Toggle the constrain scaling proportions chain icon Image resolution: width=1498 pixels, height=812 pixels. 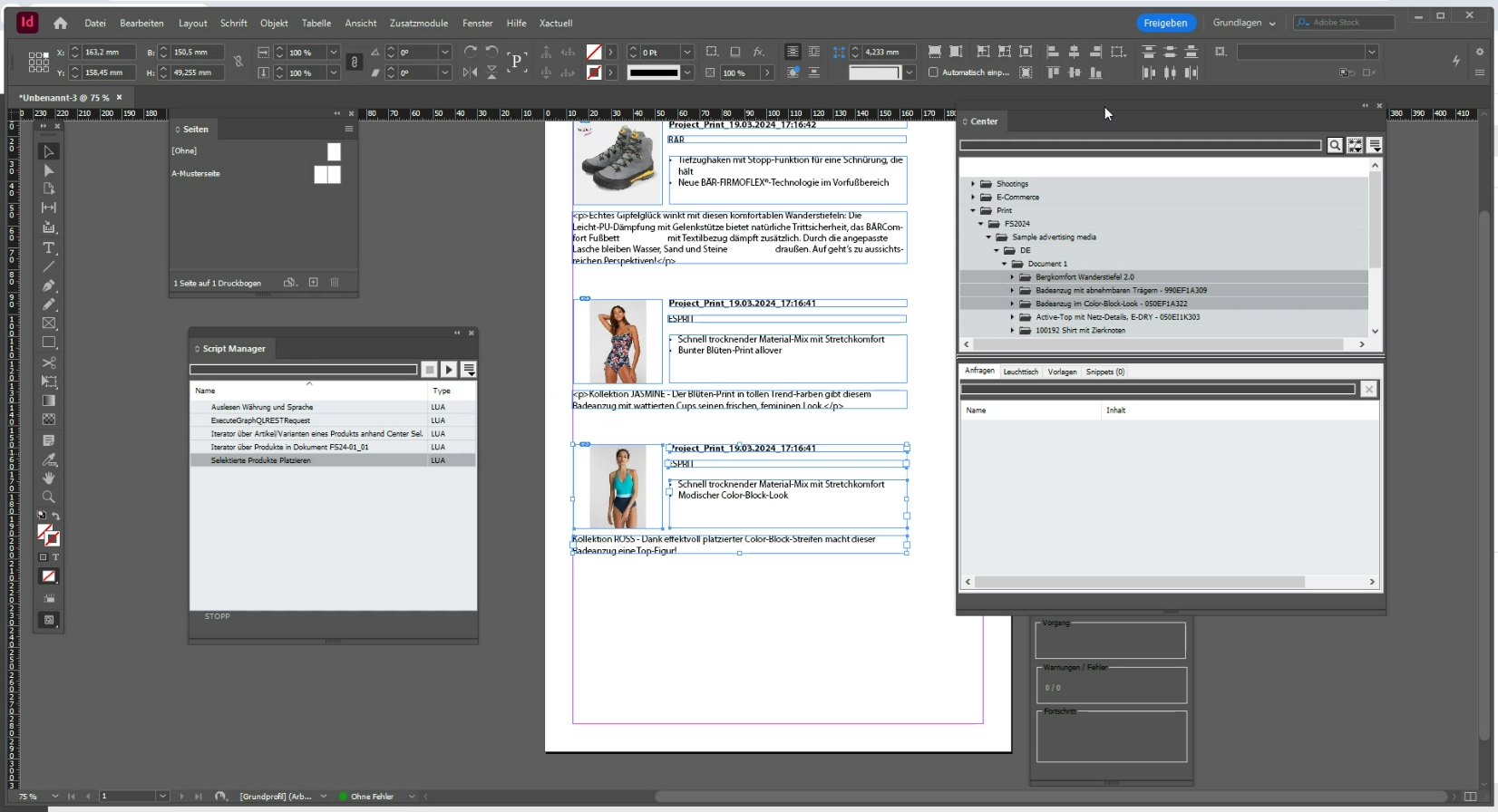click(x=355, y=62)
